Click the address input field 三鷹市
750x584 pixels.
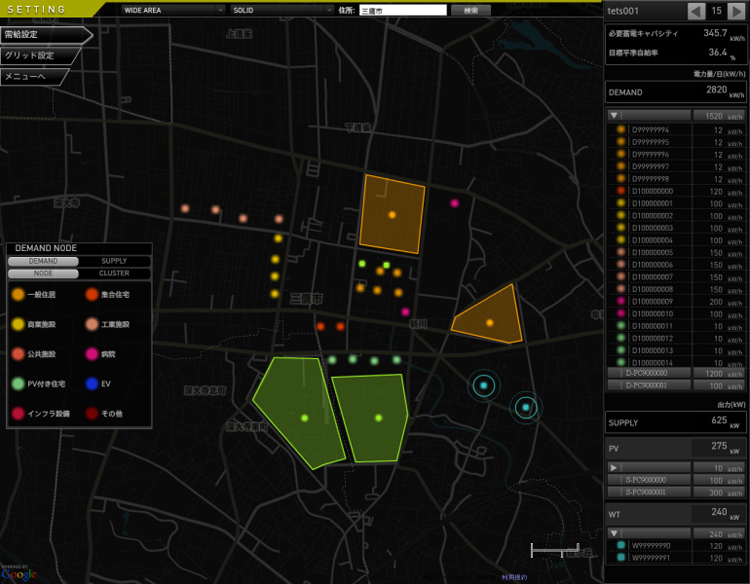click(x=401, y=10)
